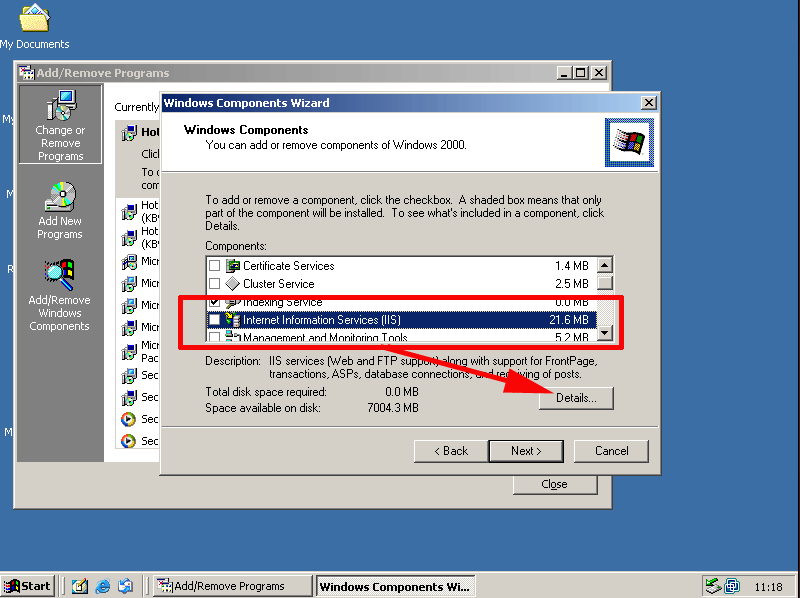The width and height of the screenshot is (800, 598).
Task: Select Add New Programs sidebar icon
Action: coord(60,210)
